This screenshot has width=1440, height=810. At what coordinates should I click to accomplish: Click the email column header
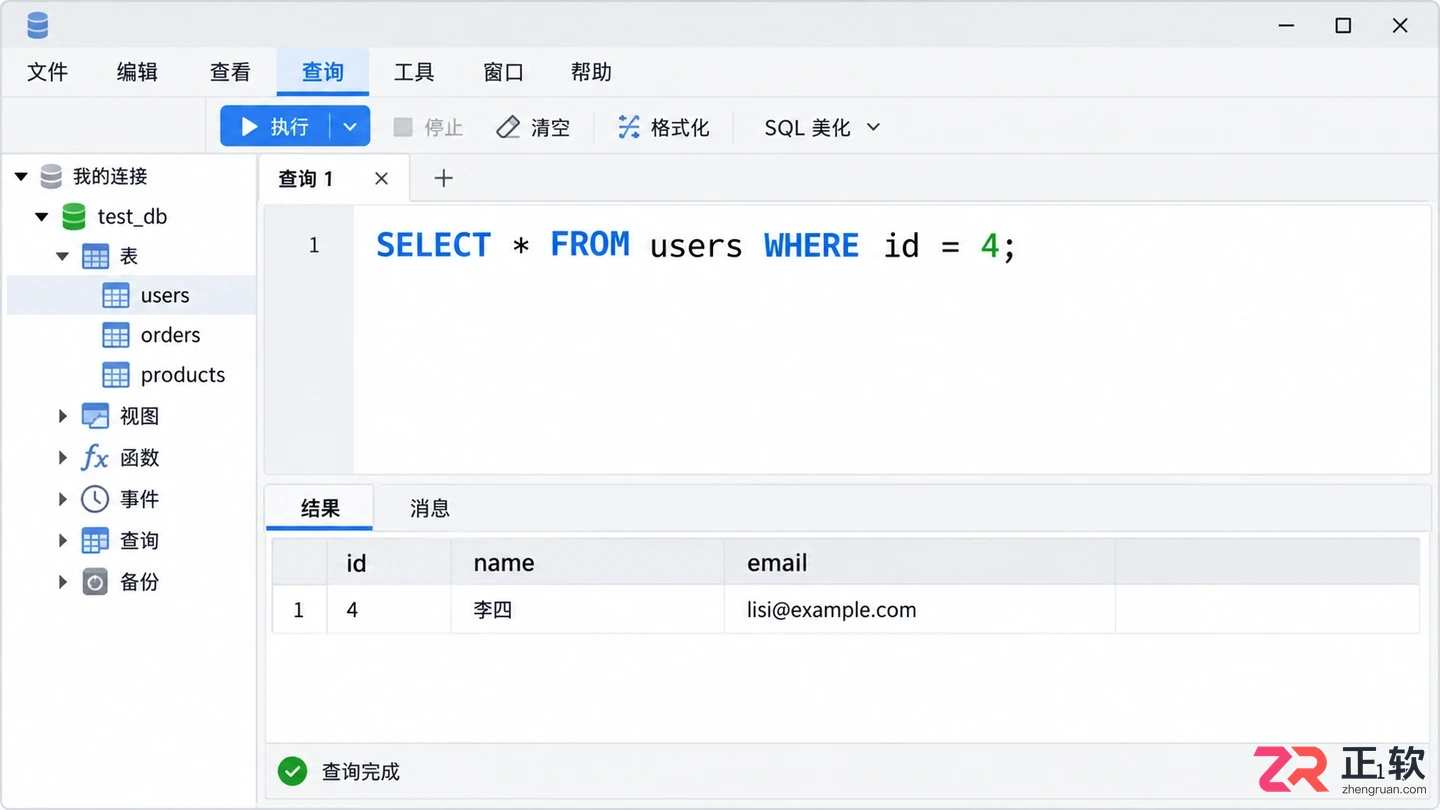(x=919, y=562)
